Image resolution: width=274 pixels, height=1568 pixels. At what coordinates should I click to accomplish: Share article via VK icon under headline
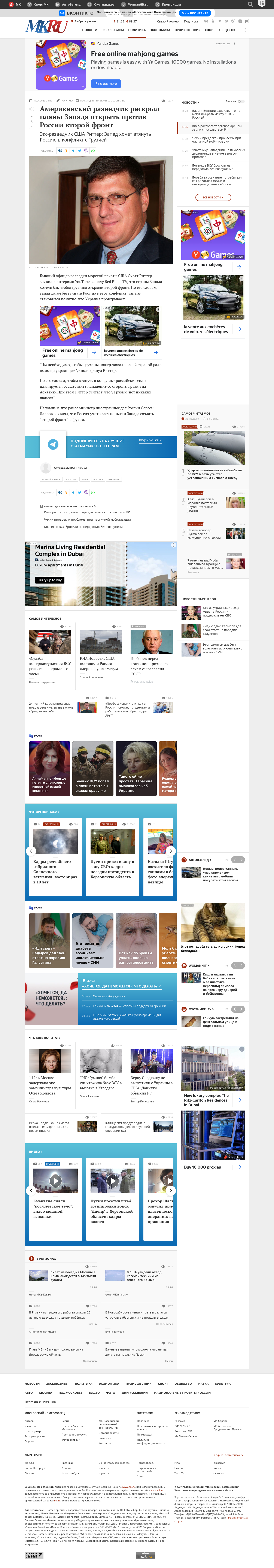tap(60, 150)
